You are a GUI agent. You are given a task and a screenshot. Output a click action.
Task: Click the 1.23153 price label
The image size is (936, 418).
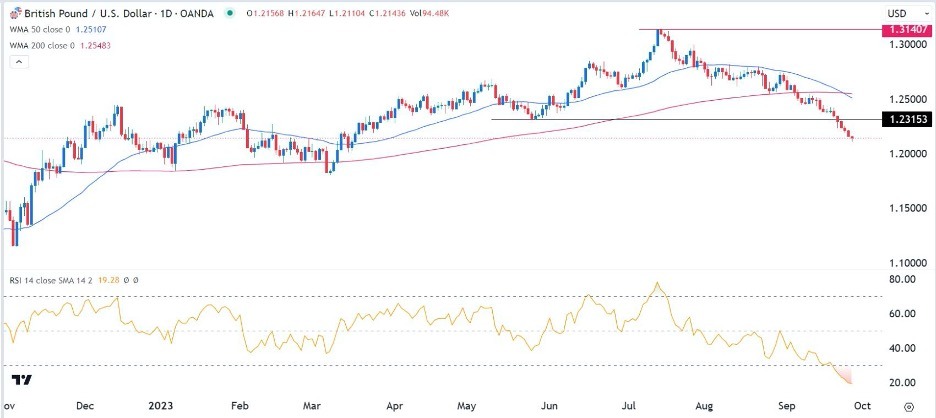coord(907,119)
